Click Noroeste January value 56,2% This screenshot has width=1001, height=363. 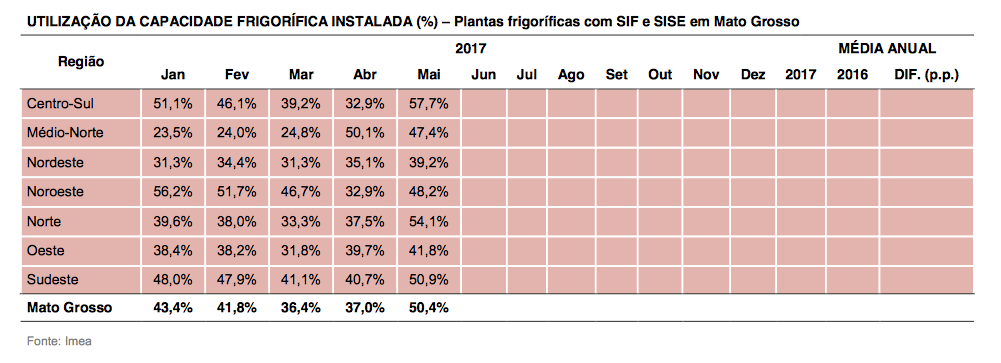point(173,191)
